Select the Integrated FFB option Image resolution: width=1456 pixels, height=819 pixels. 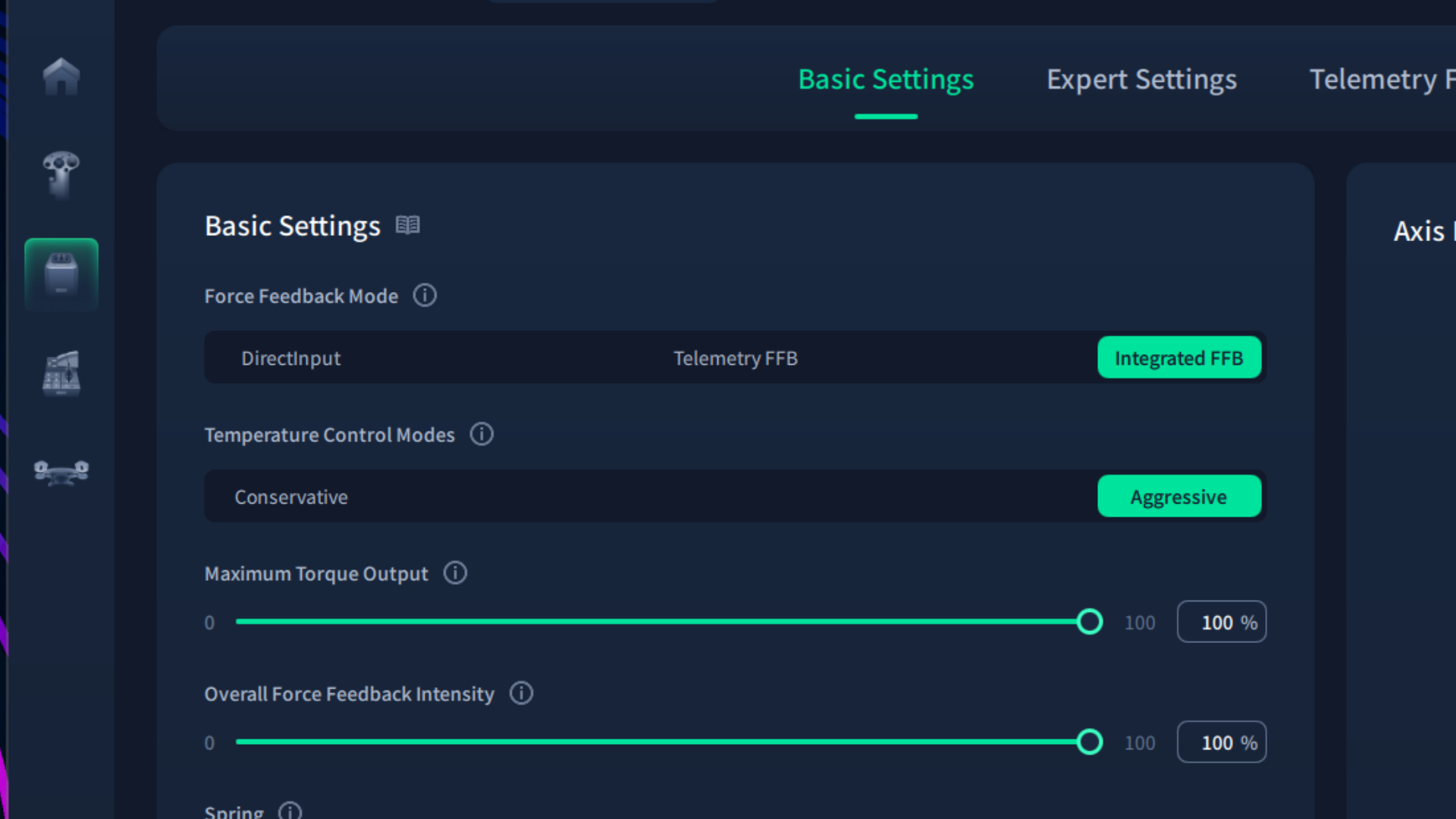click(1178, 357)
